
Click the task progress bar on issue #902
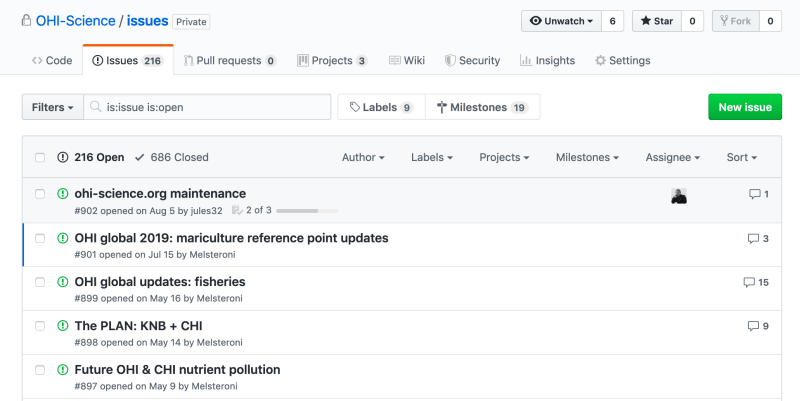pyautogui.click(x=307, y=211)
